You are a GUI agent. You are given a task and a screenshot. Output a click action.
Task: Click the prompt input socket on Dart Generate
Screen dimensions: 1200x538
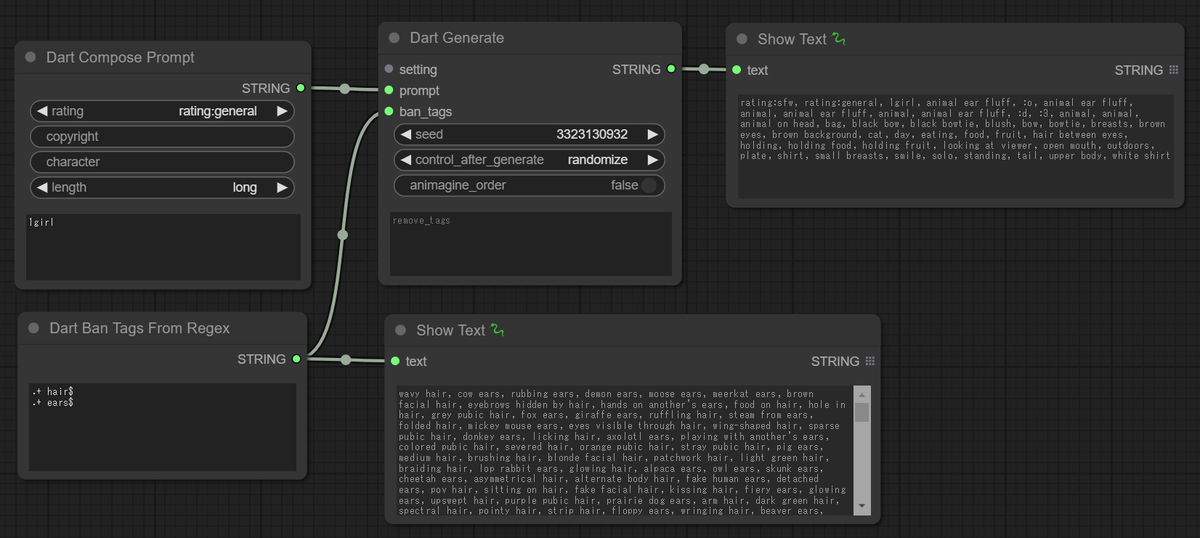(389, 91)
